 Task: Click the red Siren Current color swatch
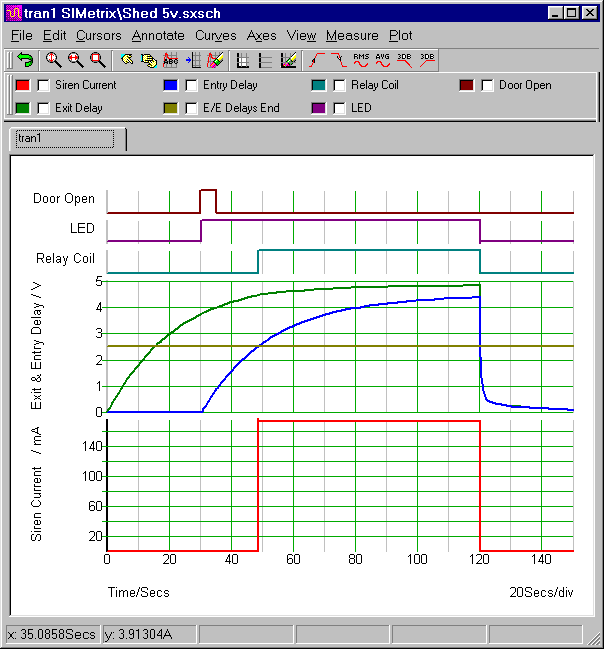click(23, 85)
